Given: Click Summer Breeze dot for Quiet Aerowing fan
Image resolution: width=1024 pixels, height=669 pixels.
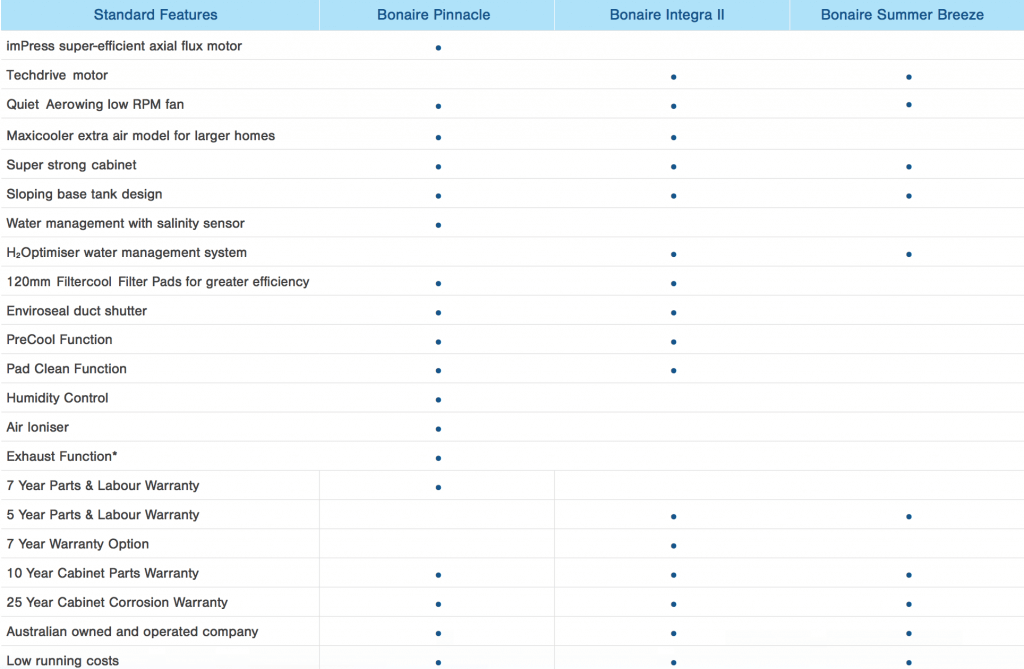Looking at the screenshot, I should point(908,104).
